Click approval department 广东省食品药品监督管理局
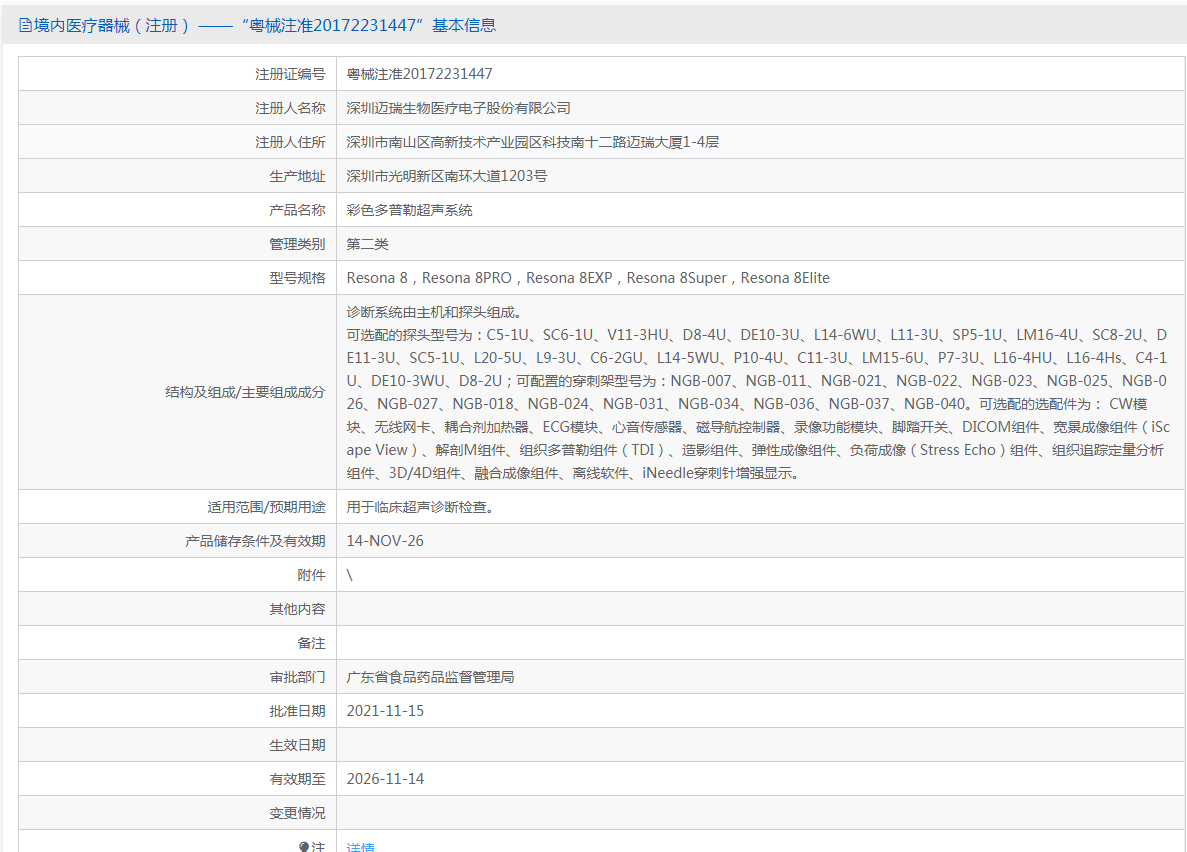The height and width of the screenshot is (852, 1187). (430, 677)
